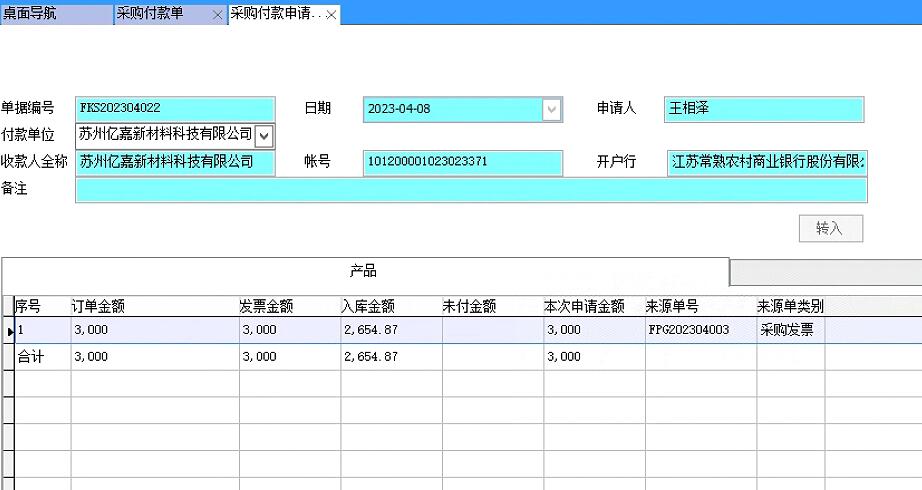Viewport: 922px width, 490px height.
Task: Click the 转入 button
Action: point(829,228)
